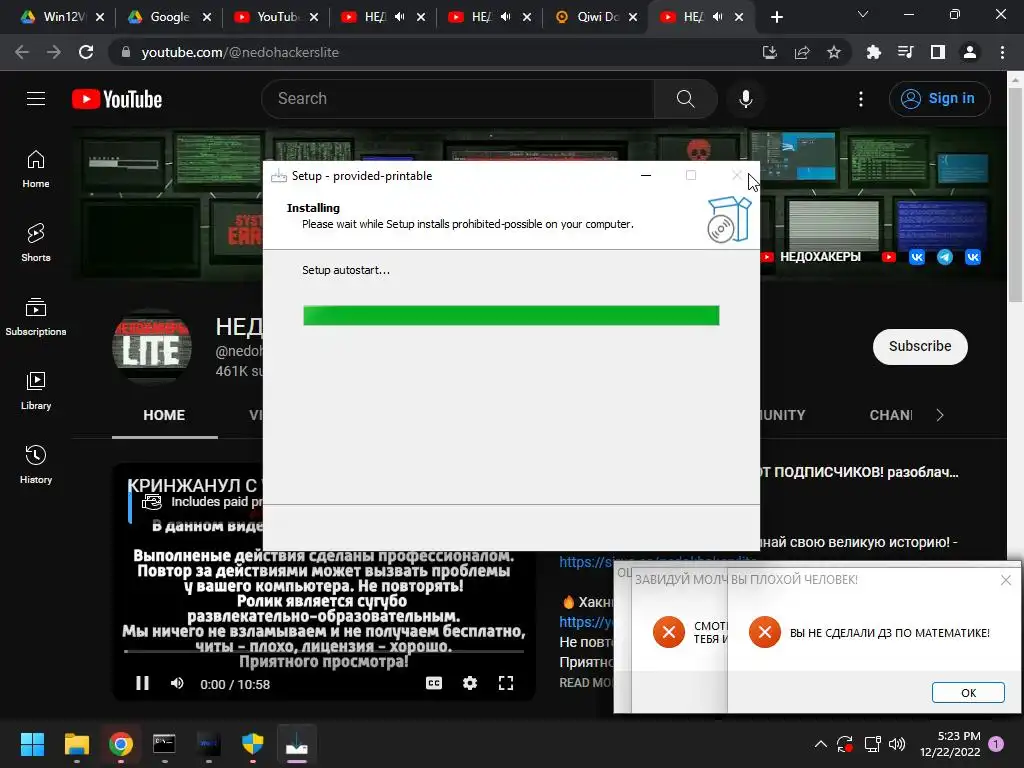Open clock and date 5:23 PM

950,744
